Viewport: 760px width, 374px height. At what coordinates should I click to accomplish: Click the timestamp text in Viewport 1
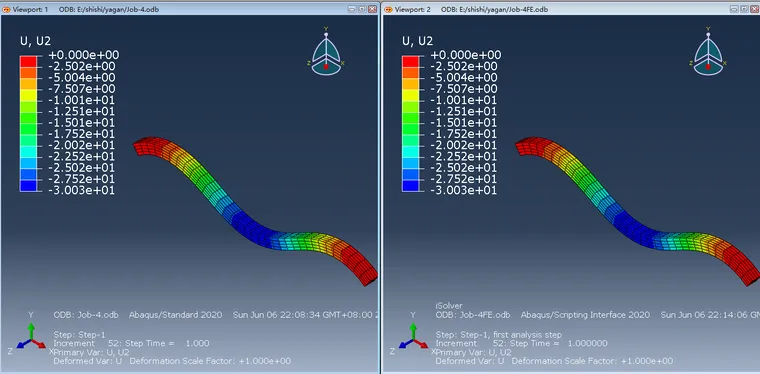tap(305, 315)
